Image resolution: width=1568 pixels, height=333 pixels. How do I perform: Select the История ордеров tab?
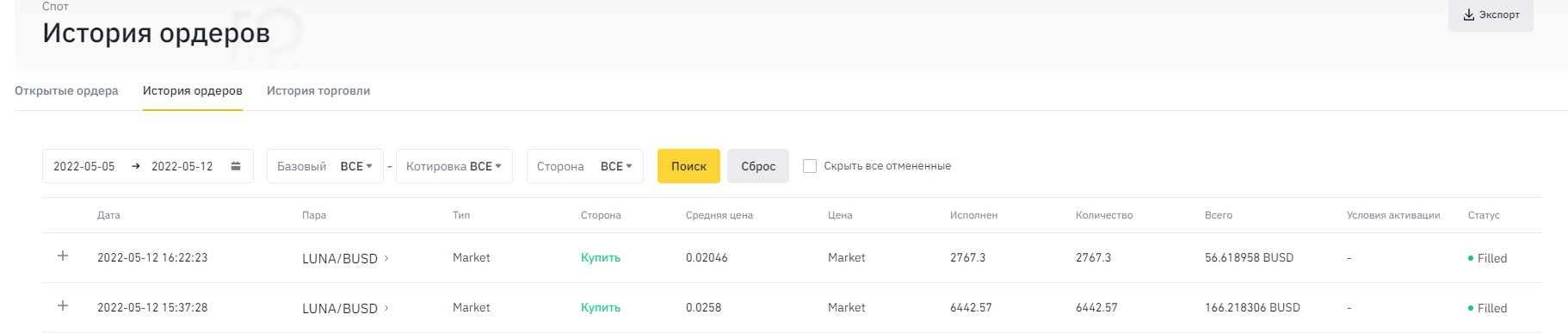tap(193, 90)
